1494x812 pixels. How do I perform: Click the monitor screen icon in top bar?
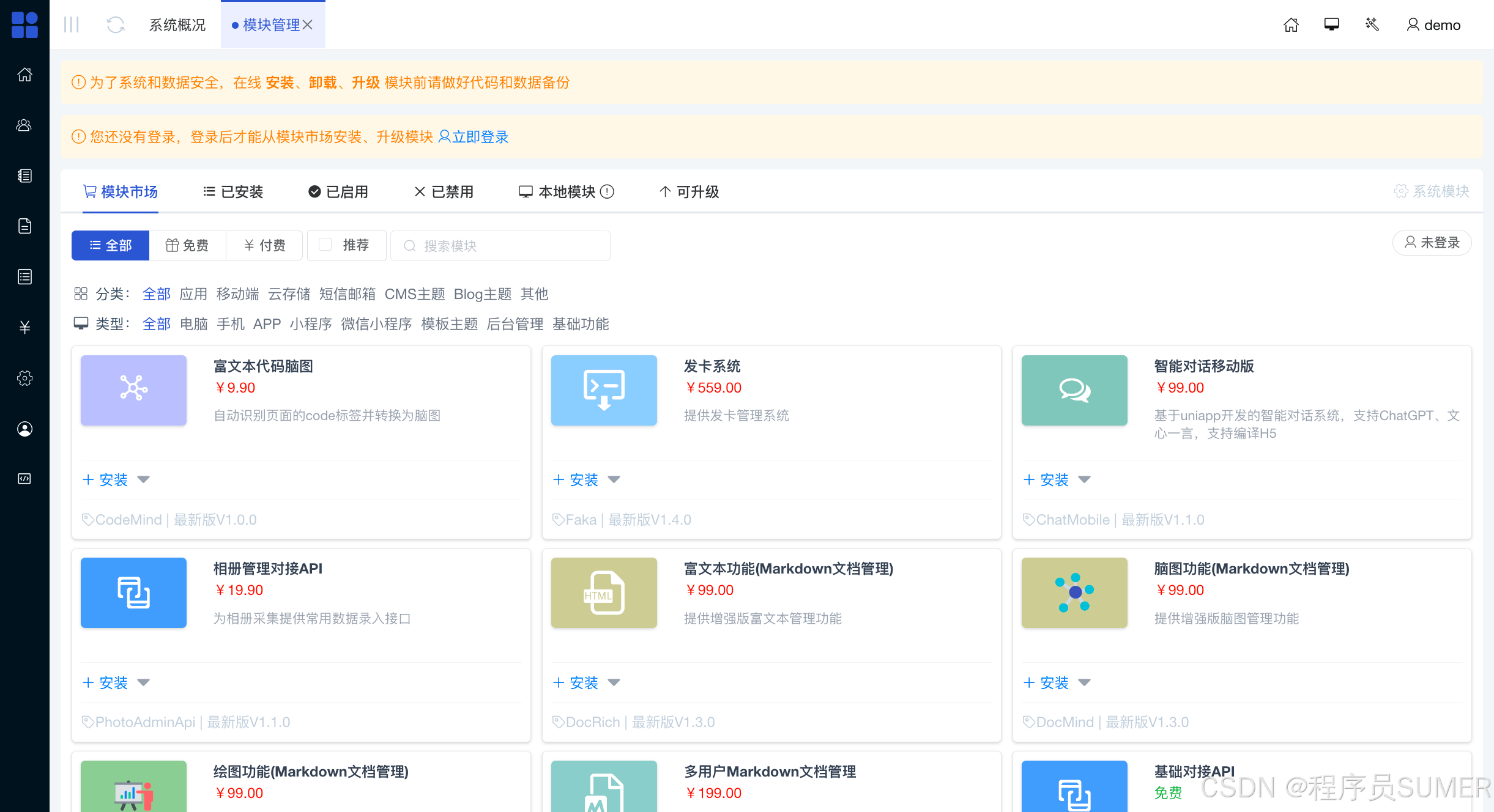coord(1332,24)
